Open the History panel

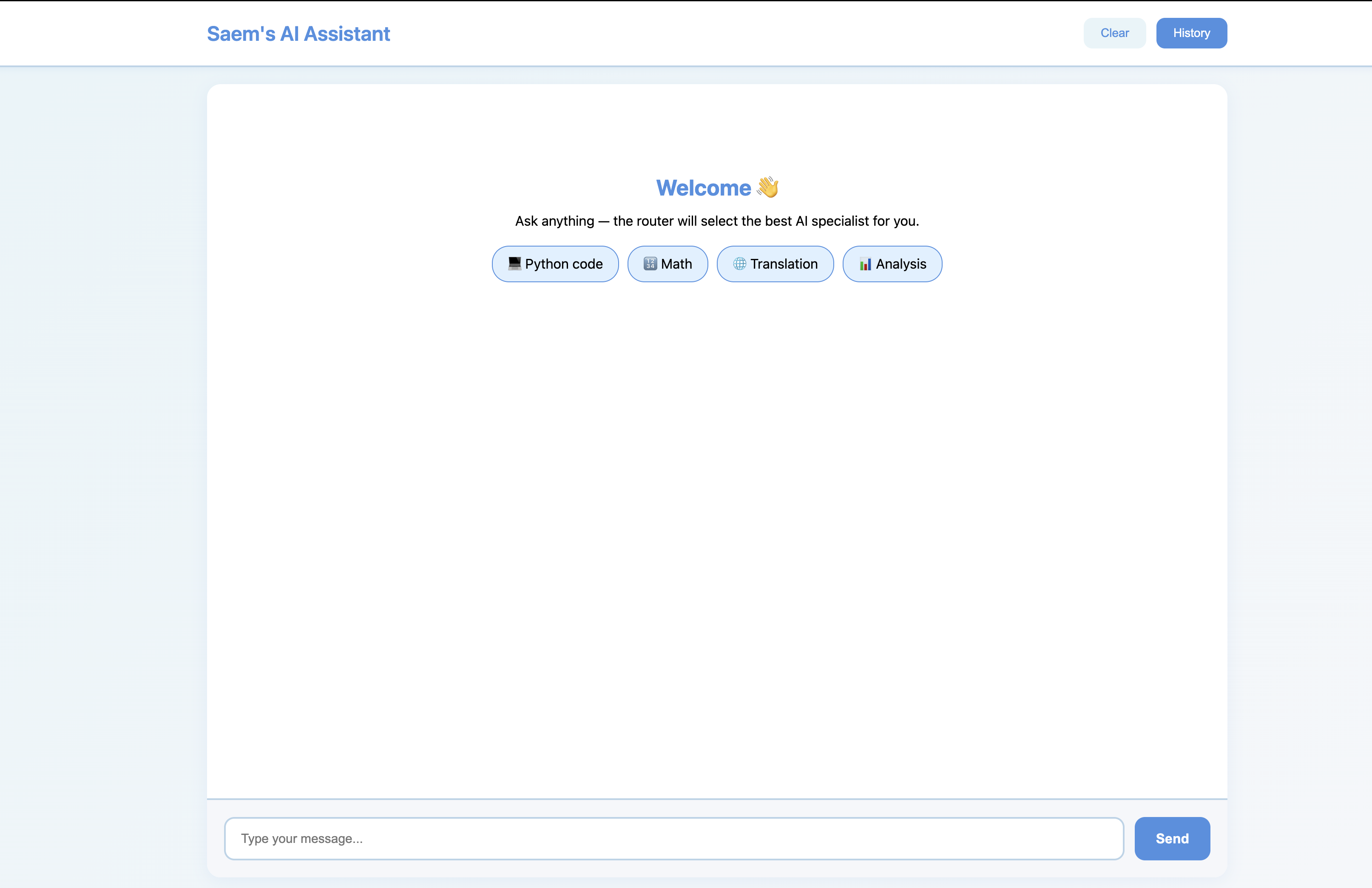pyautogui.click(x=1191, y=33)
